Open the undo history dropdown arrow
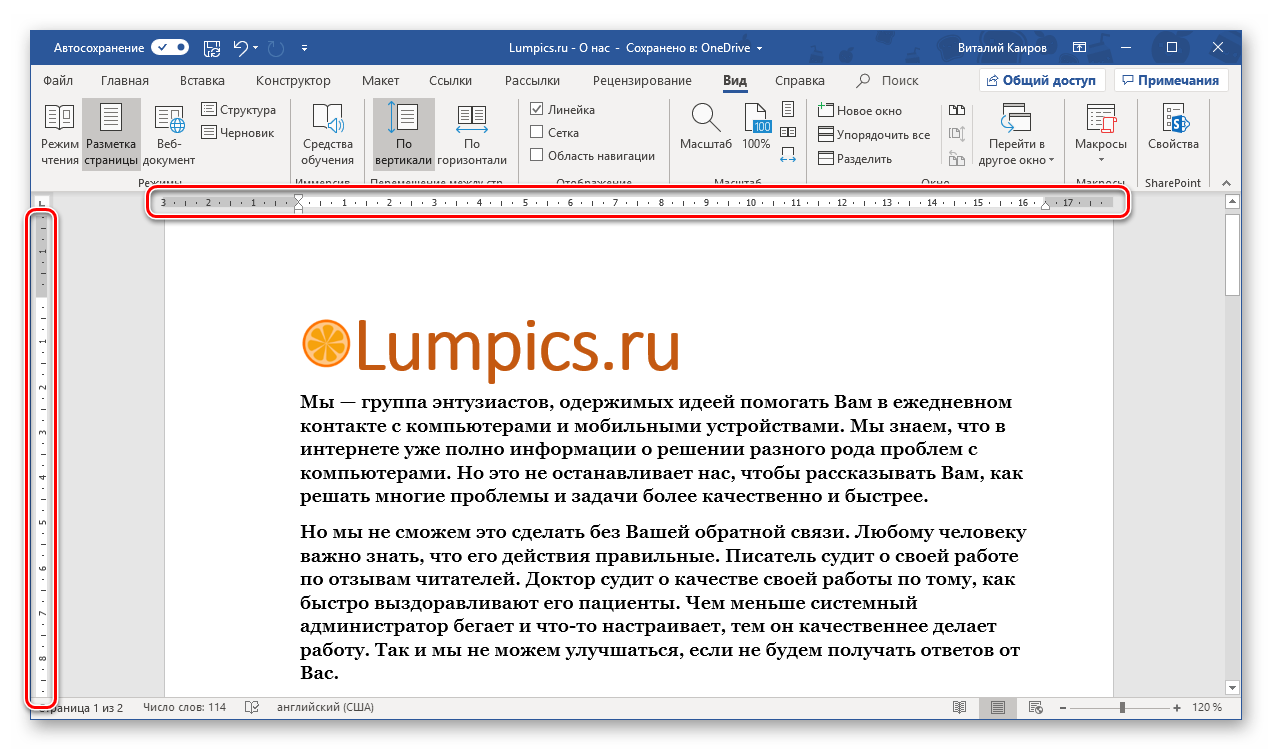This screenshot has width=1272, height=750. (x=256, y=47)
